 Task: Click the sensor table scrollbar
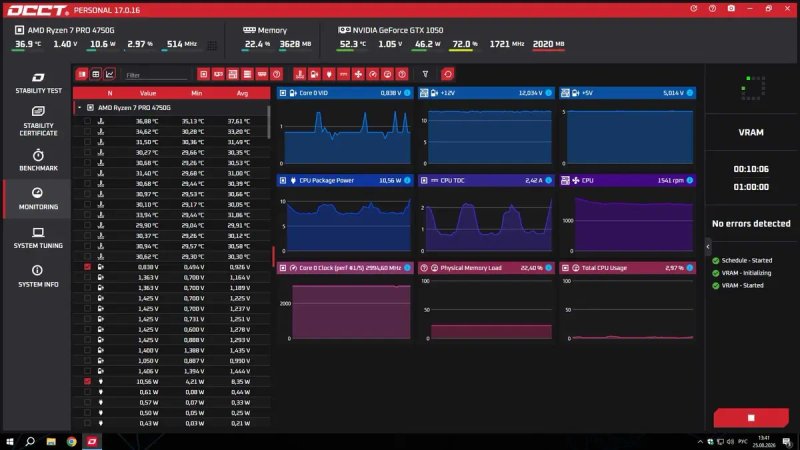click(268, 122)
